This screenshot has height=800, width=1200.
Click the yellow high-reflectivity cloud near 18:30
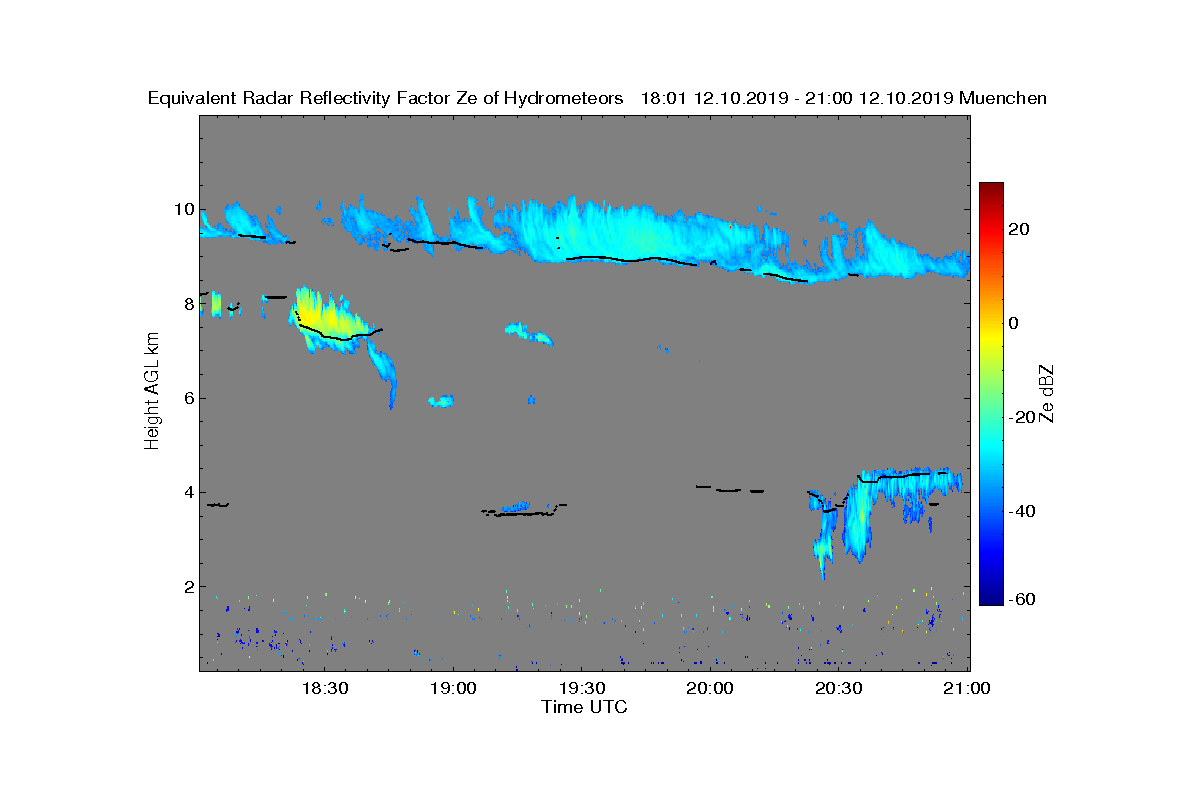point(330,318)
